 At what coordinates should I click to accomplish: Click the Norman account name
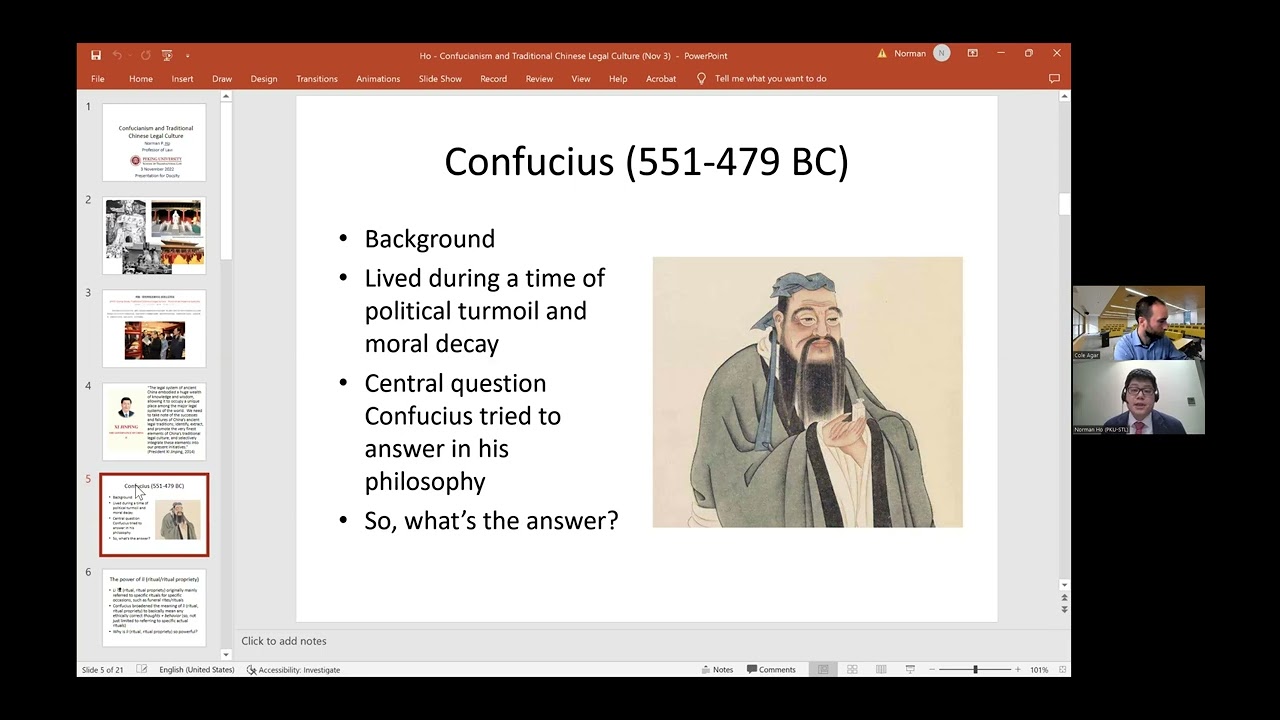(x=910, y=54)
